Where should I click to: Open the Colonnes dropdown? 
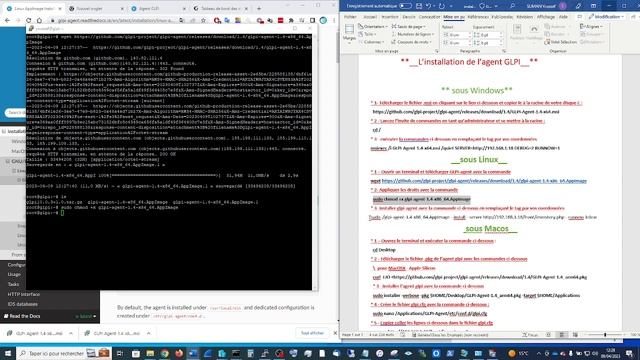[371, 42]
